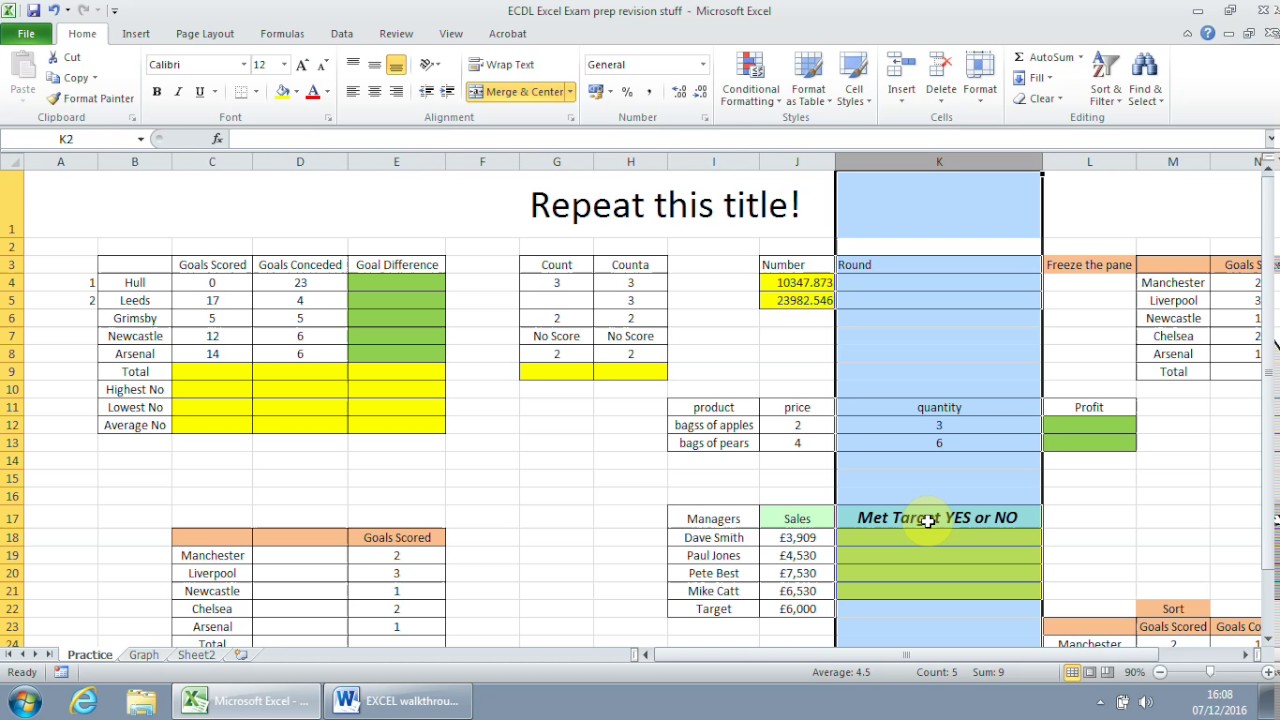Toggle Align Text Left
Viewport: 1280px width, 720px height.
coord(352,91)
